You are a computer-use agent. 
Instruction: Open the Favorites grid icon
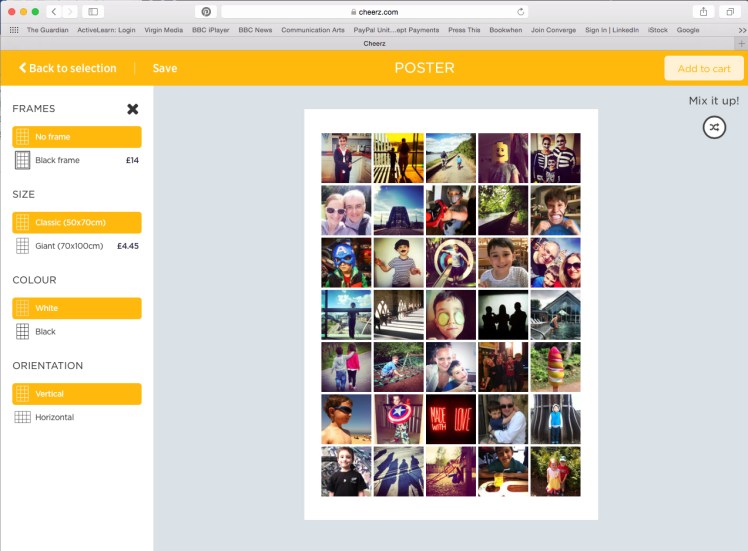tap(14, 30)
